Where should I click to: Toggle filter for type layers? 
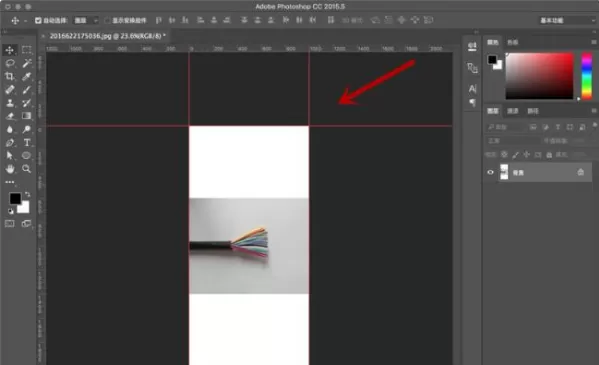click(x=558, y=127)
